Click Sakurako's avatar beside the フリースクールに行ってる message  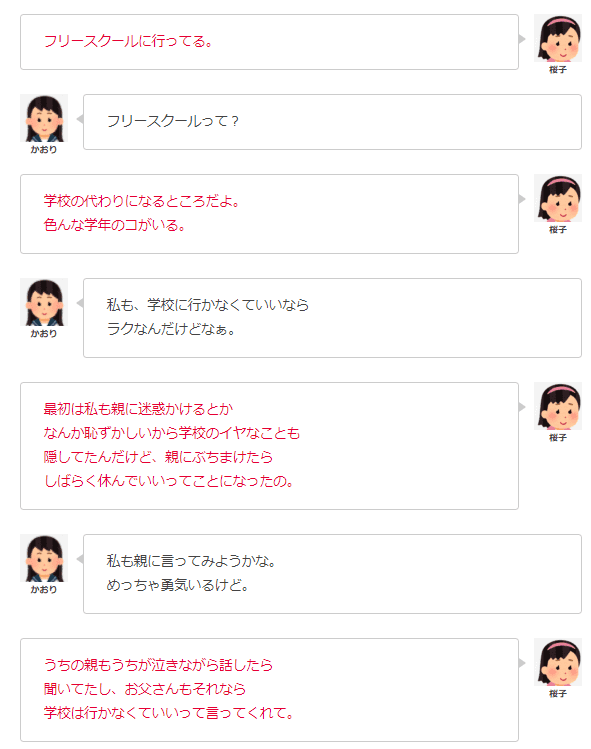(558, 38)
